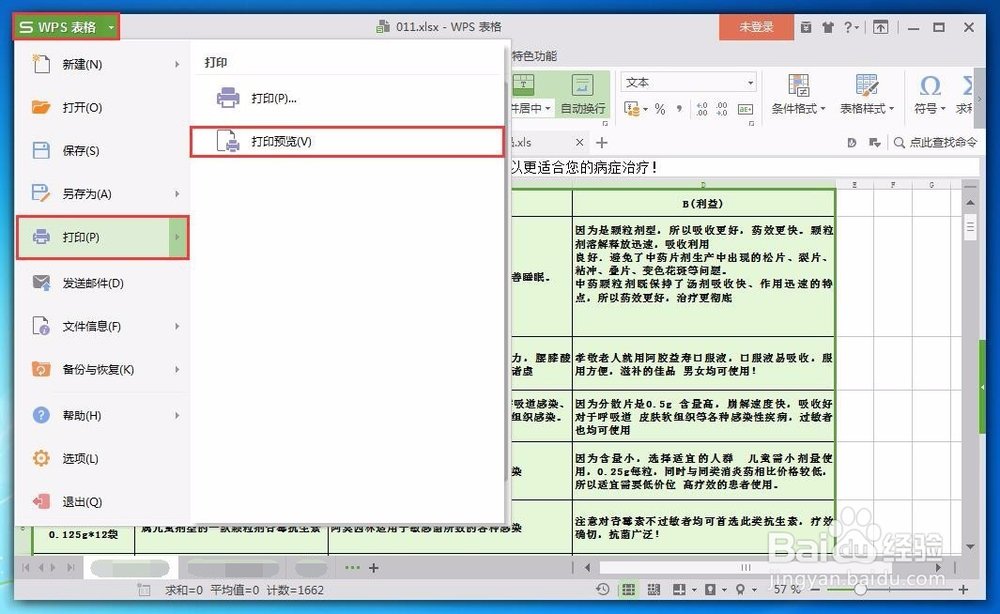Click the side pane expand handle
This screenshot has width=1000, height=614.
983,387
